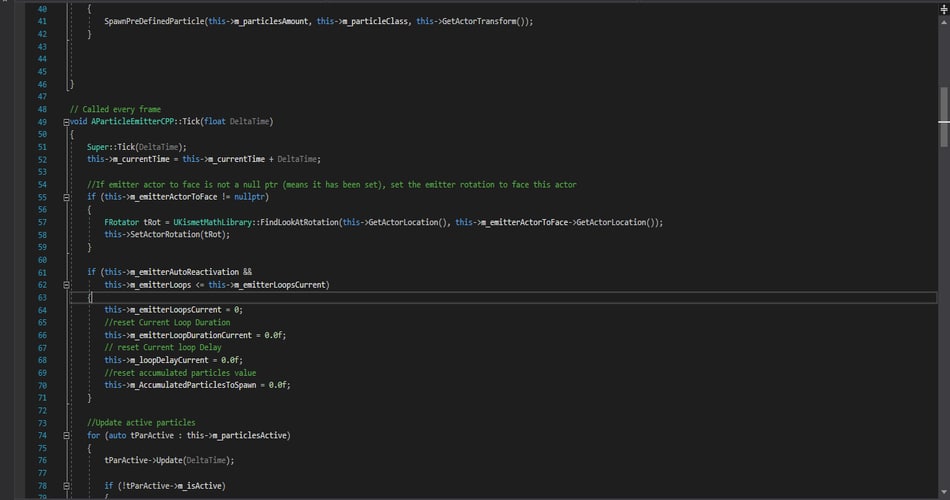
Task: Click "m_particlesActive)" on line 74
Action: pyautogui.click(x=251, y=435)
